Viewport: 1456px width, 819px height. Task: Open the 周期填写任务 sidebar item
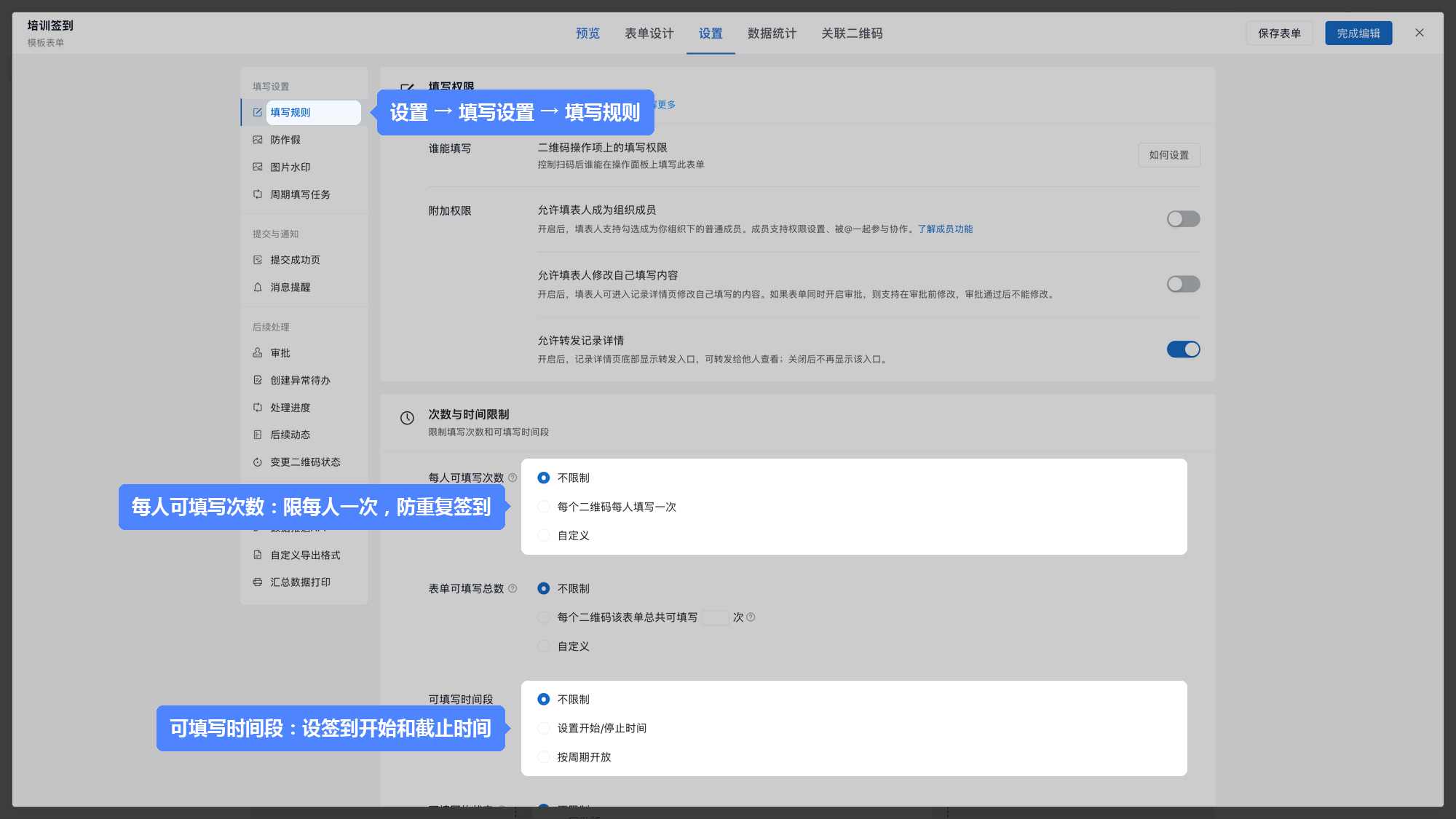(x=304, y=194)
